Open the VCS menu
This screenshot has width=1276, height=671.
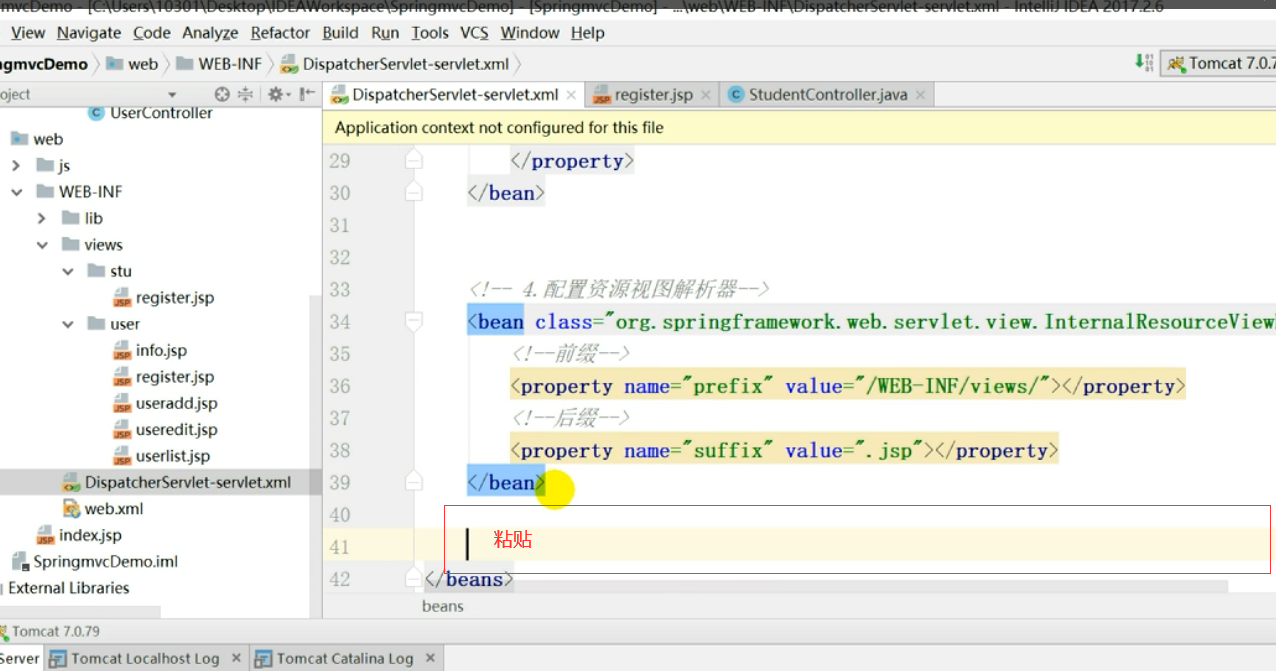(x=475, y=33)
